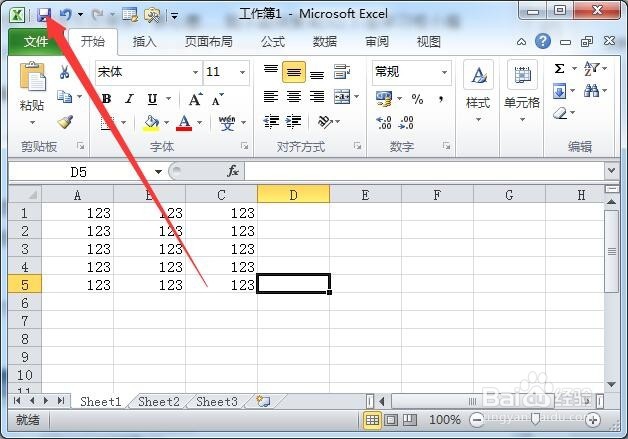Click the formula bar input field
The width and height of the screenshot is (628, 439).
(x=425, y=171)
